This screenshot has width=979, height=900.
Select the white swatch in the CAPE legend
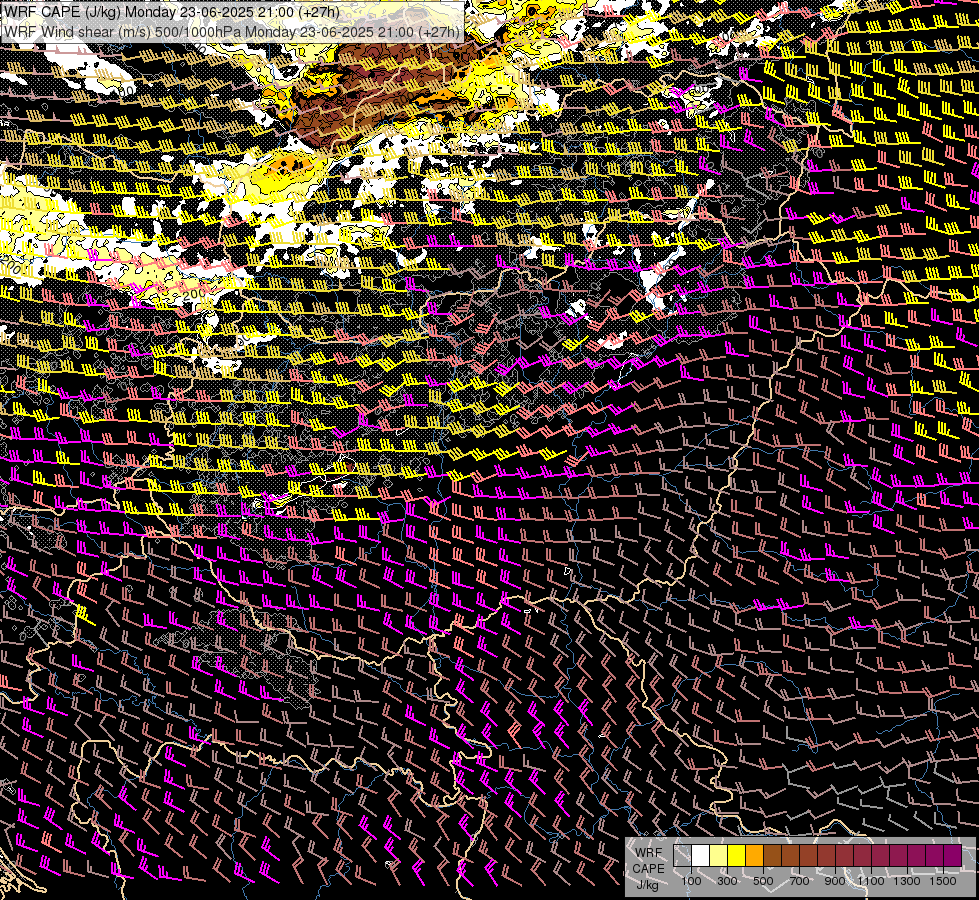pyautogui.click(x=701, y=856)
